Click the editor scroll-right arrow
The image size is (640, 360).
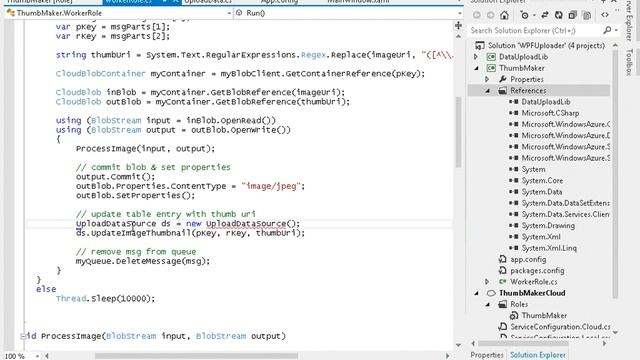coord(448,356)
